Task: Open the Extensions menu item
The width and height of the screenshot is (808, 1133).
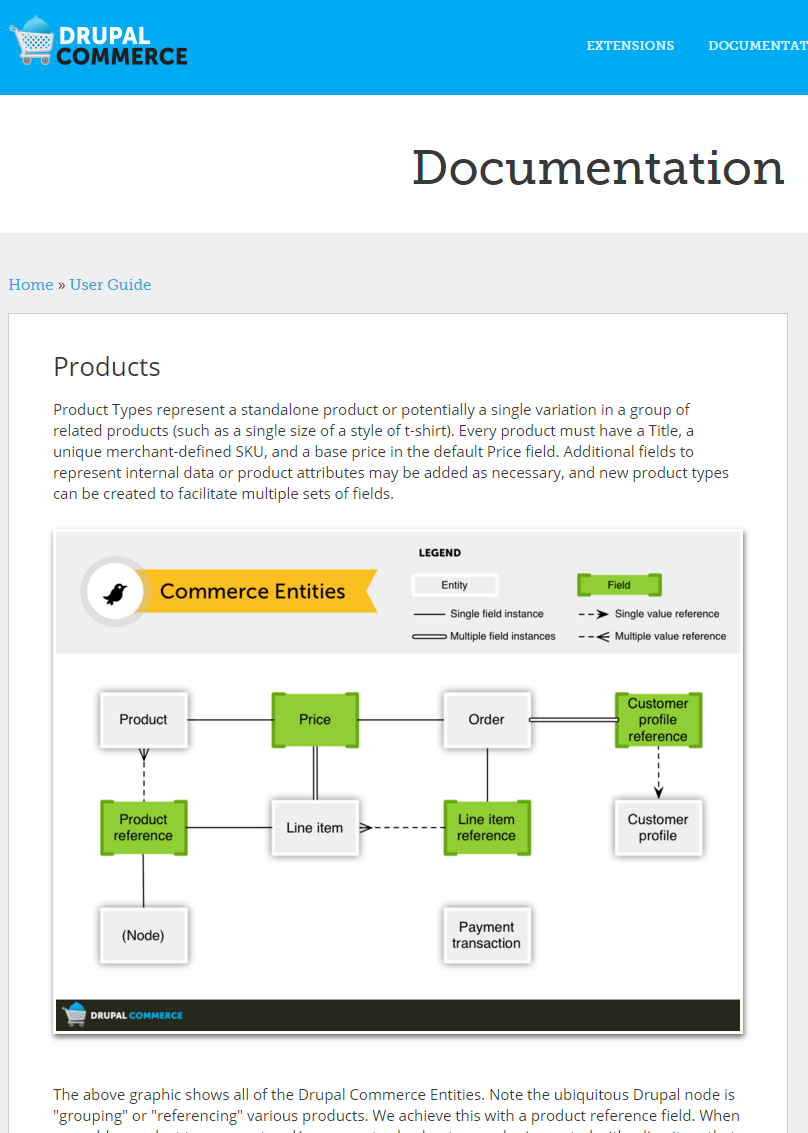Action: point(630,46)
